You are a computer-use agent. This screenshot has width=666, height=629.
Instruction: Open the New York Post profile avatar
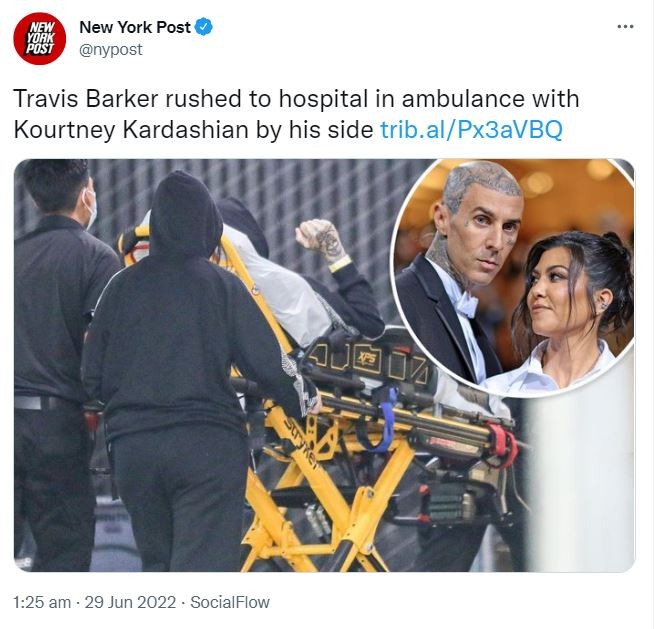(x=40, y=39)
